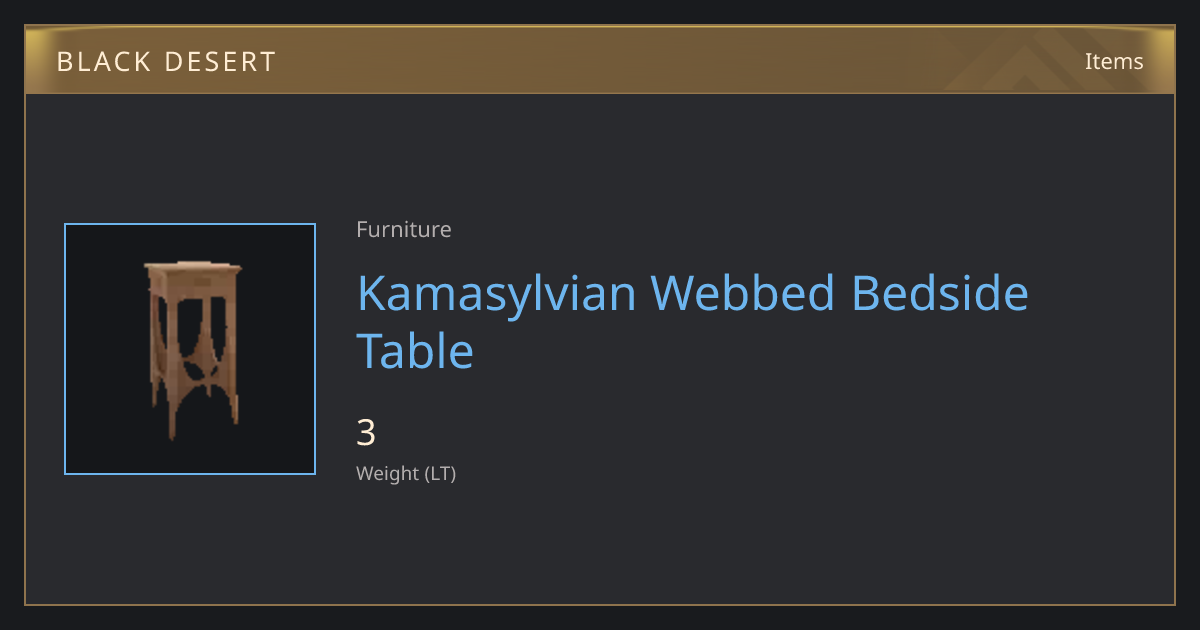
Task: Click the word Kamasylvian in the title
Action: (496, 294)
